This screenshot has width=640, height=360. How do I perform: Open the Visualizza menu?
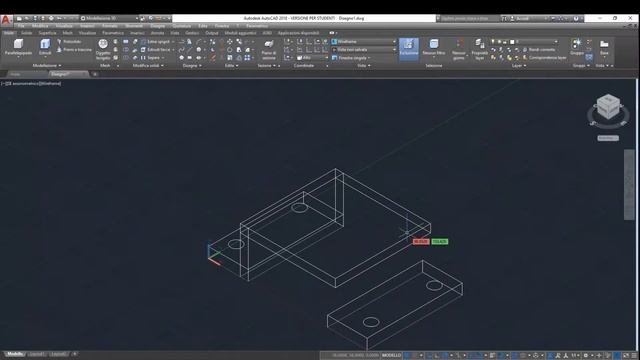[64, 26]
